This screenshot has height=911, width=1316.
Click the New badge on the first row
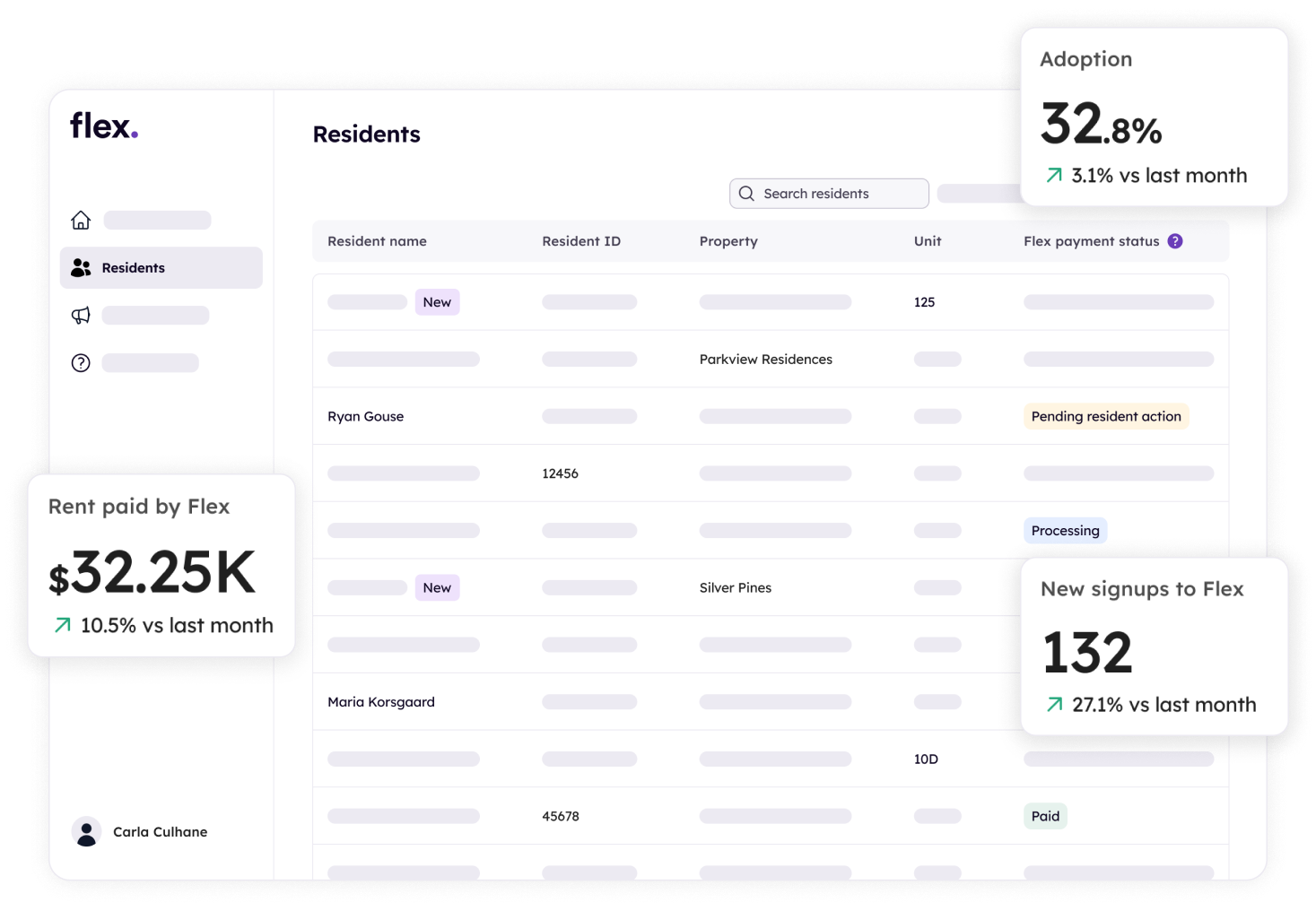click(437, 302)
